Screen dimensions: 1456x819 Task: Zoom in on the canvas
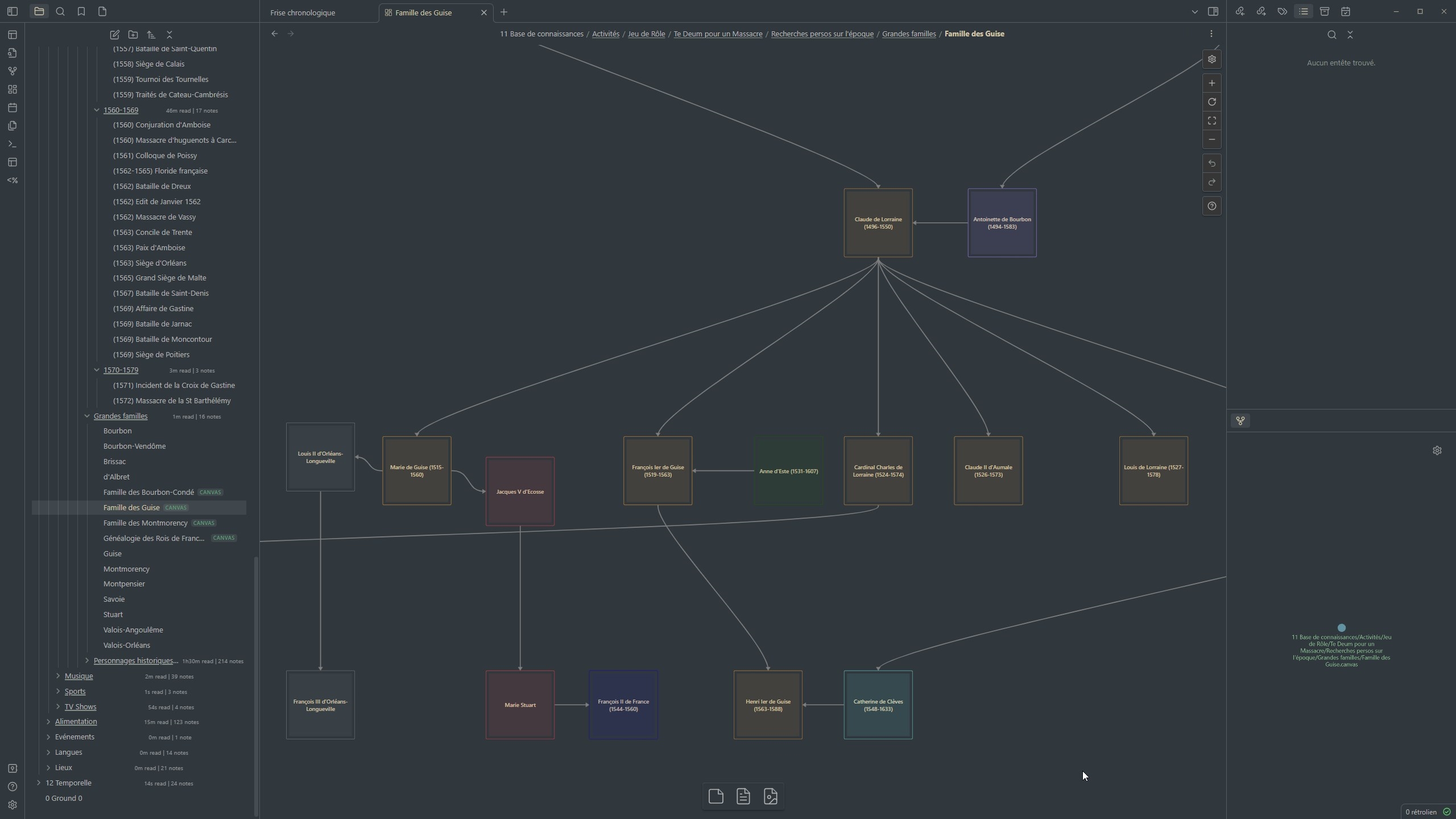(x=1211, y=83)
